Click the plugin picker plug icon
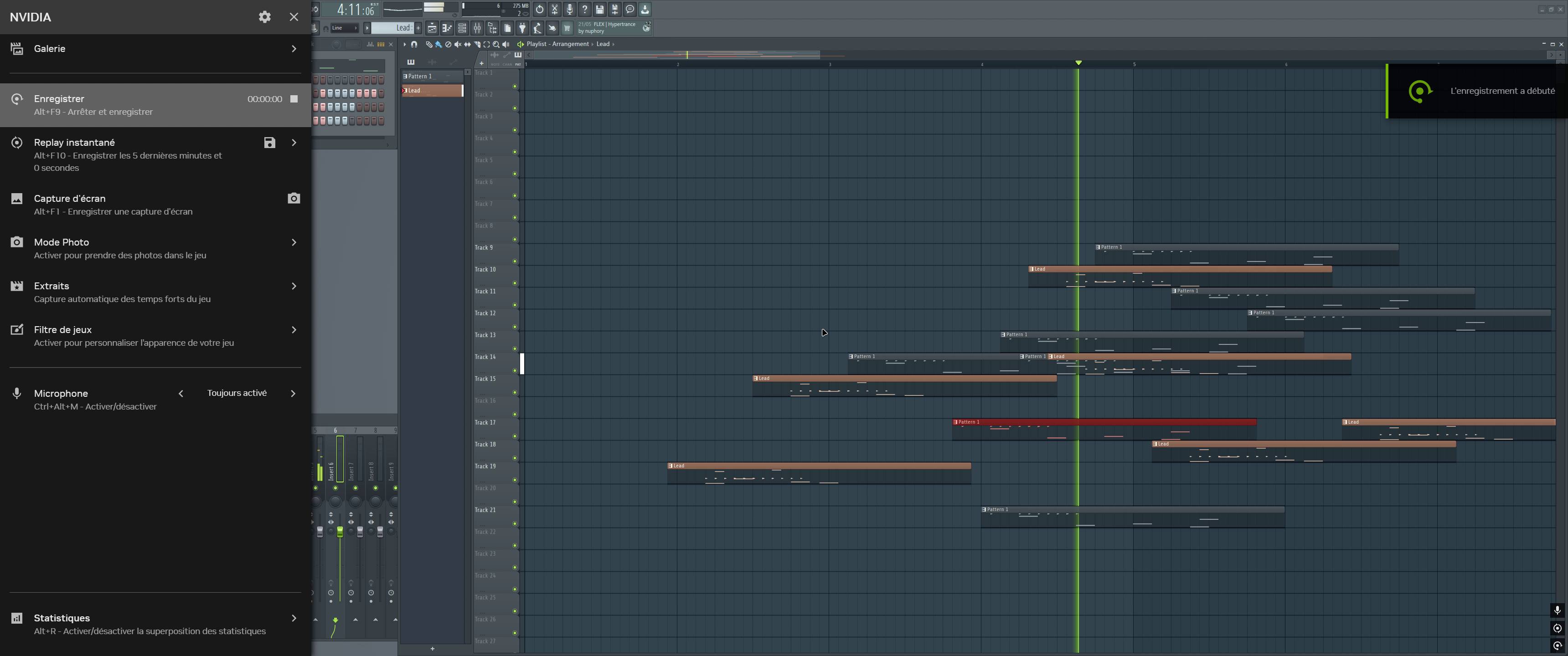 point(522,28)
